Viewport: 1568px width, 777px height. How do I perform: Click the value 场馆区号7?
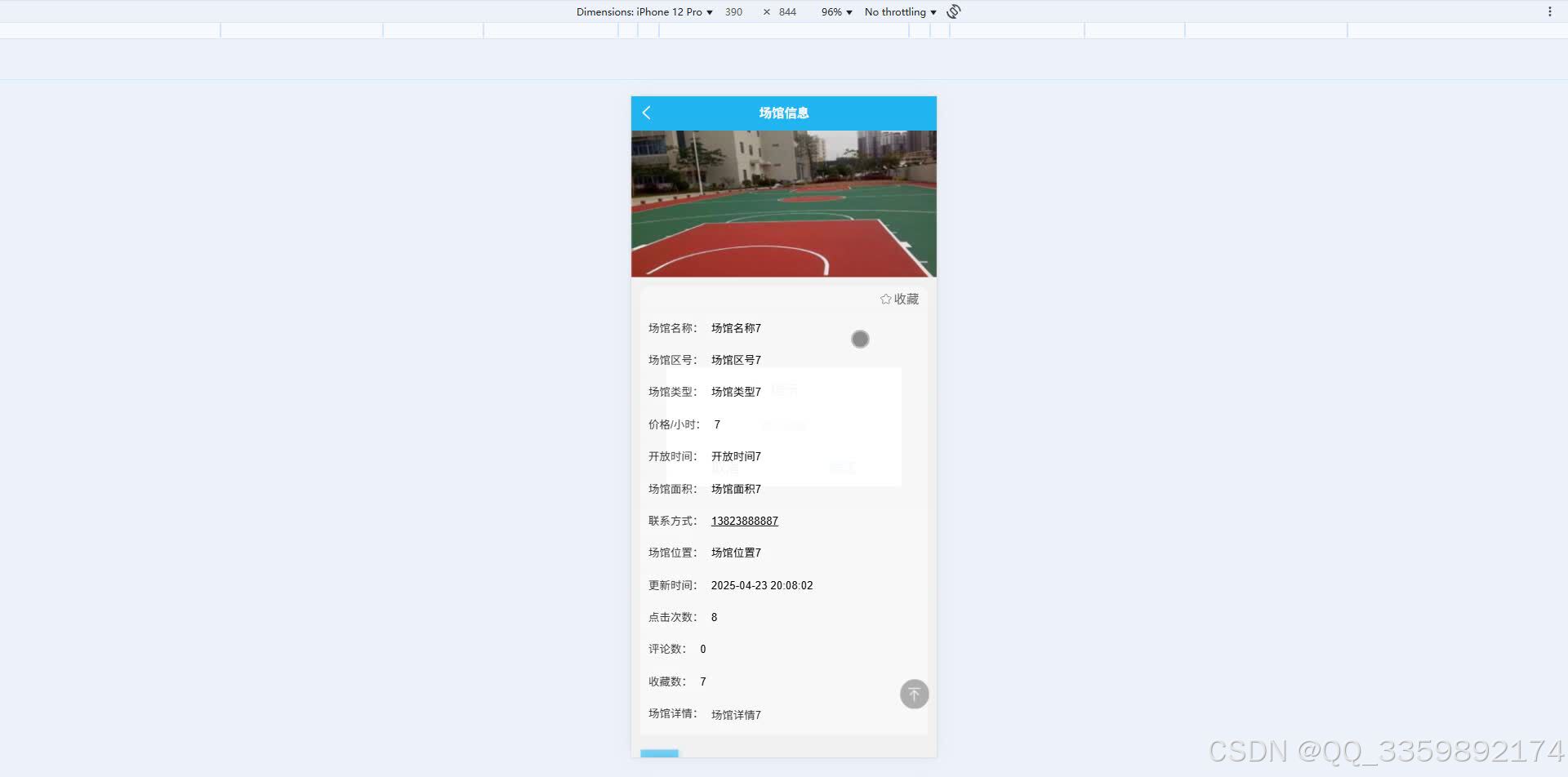(736, 360)
